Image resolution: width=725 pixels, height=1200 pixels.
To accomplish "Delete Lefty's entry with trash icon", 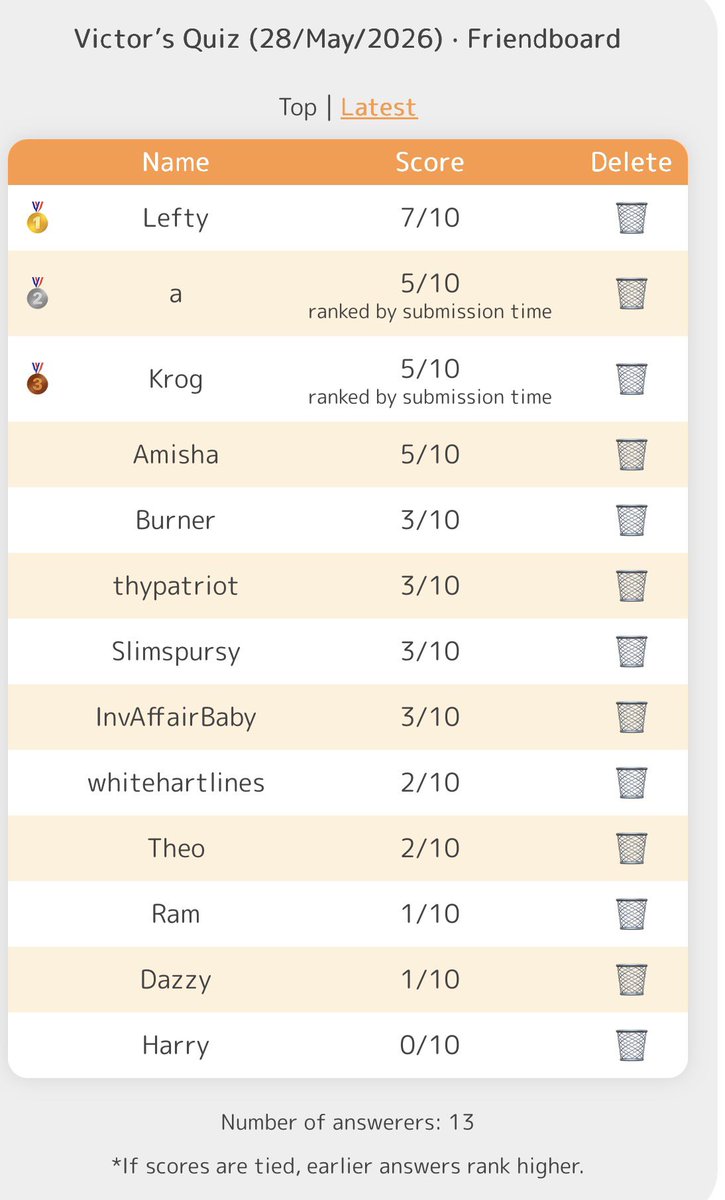I will pos(632,217).
